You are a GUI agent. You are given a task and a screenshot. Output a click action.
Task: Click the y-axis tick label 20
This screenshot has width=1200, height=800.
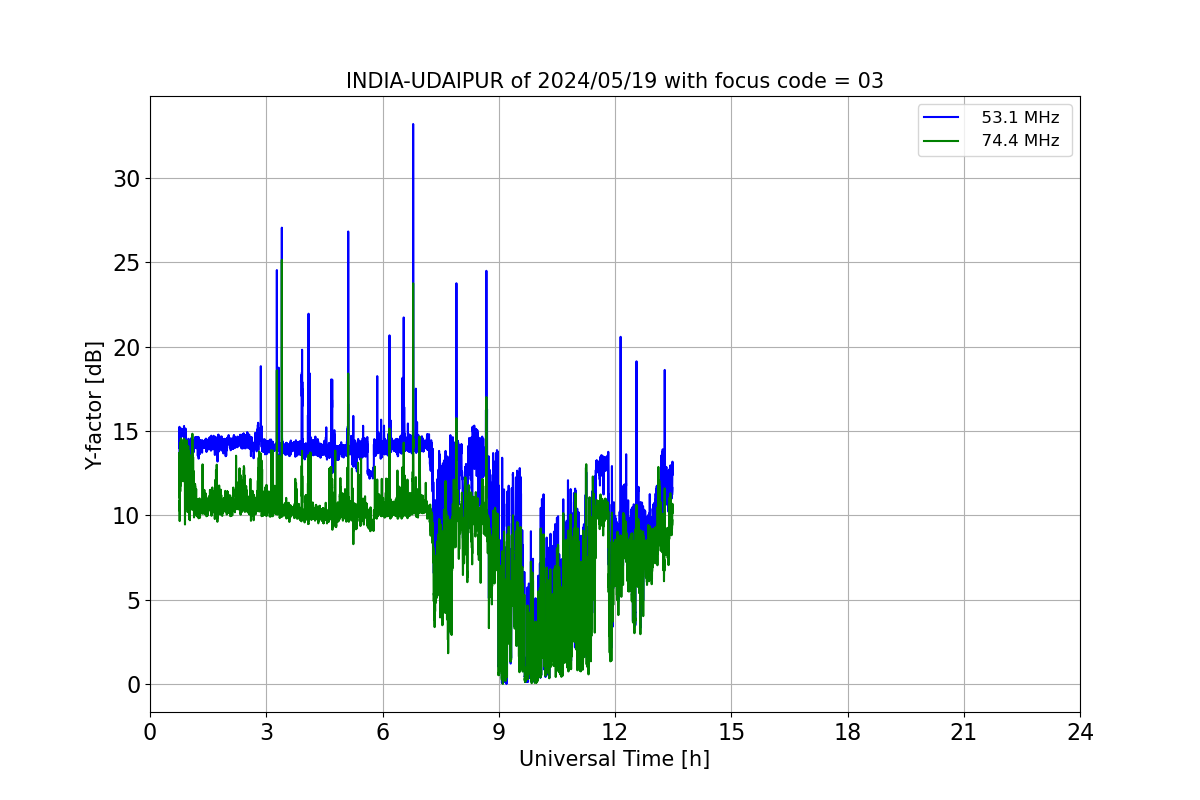pyautogui.click(x=128, y=348)
